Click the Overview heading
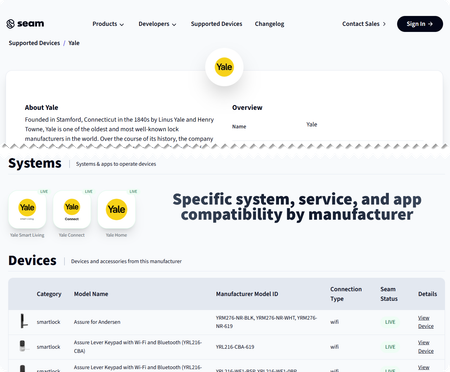The image size is (450, 372). tap(247, 108)
